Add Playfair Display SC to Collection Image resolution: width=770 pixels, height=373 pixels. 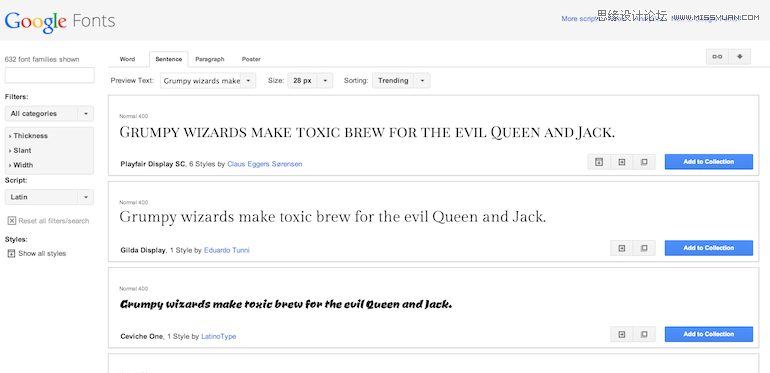point(709,161)
